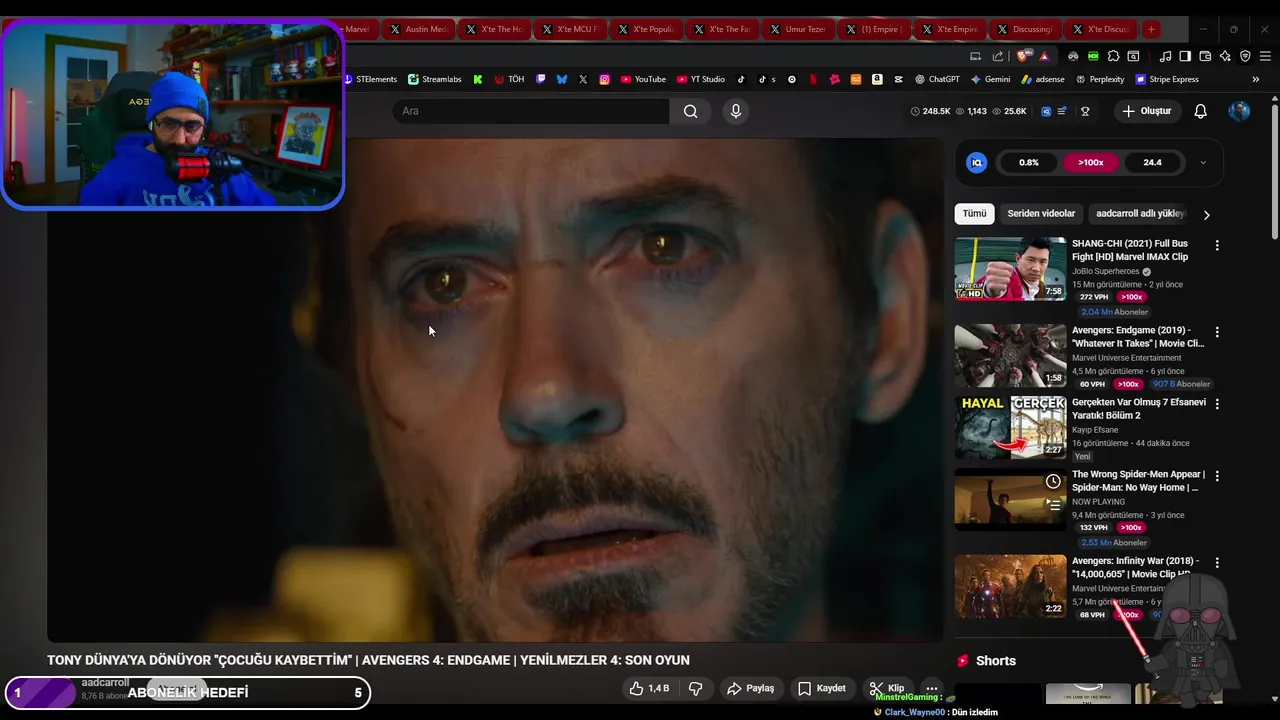The image size is (1280, 720).
Task: Click the >100x vidIQ score pill
Action: coord(1090,162)
